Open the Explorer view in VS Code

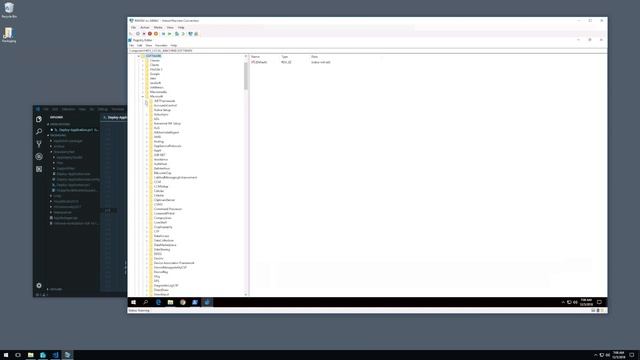(39, 119)
